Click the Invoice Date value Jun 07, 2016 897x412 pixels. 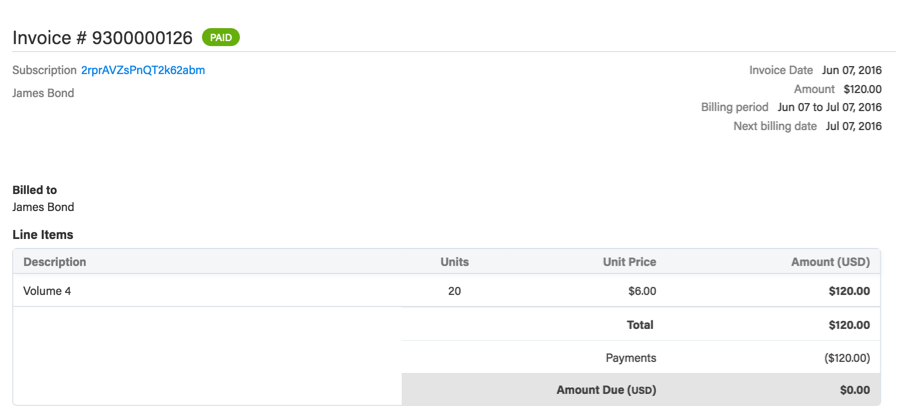[851, 70]
